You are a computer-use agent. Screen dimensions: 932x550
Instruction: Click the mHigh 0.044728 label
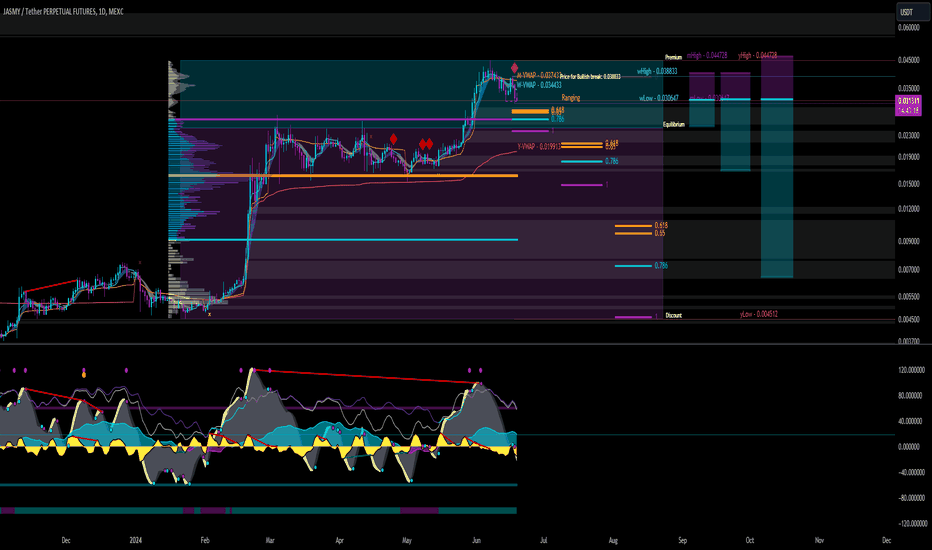coord(707,55)
